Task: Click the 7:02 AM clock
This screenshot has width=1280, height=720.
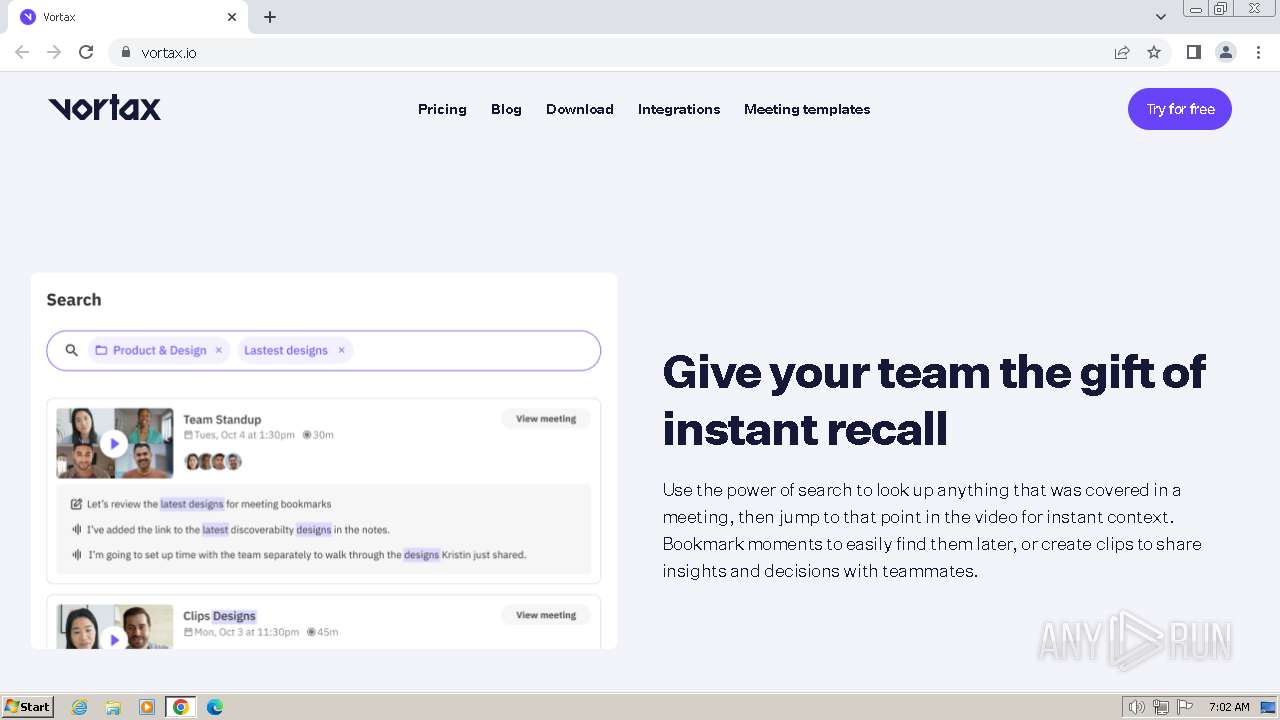Action: coord(1229,707)
